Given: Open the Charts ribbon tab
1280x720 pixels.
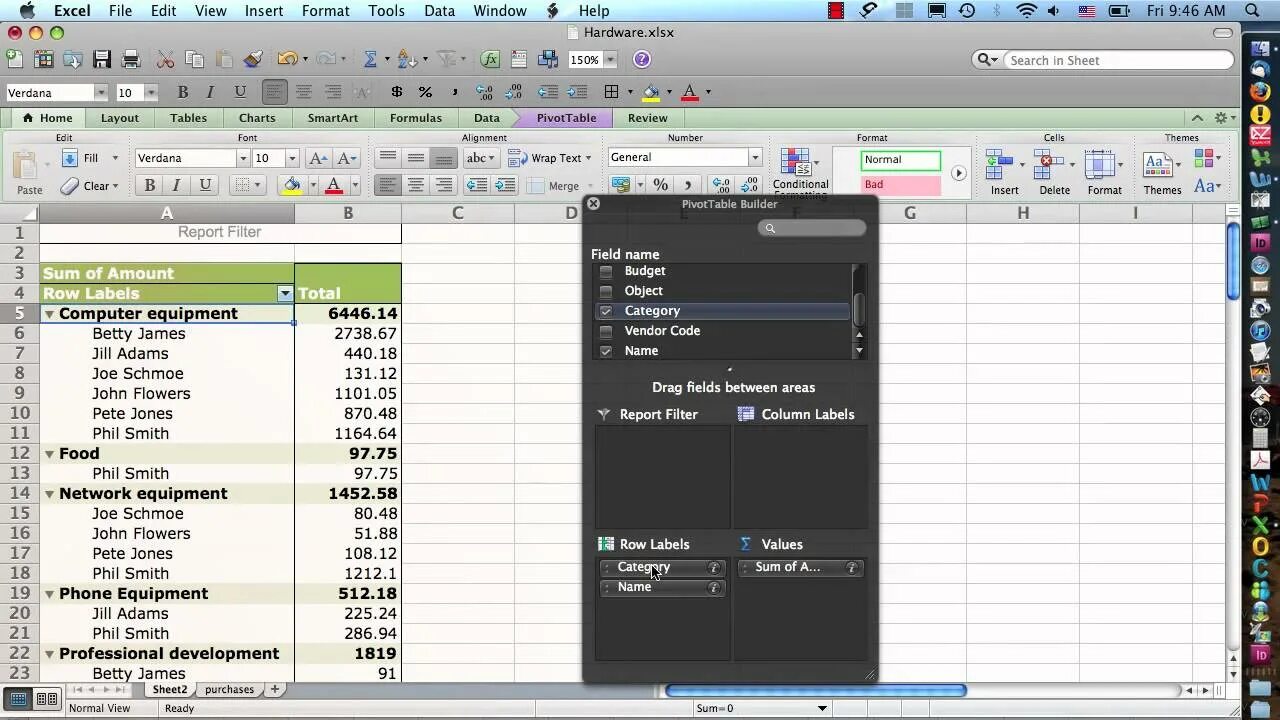Looking at the screenshot, I should [x=257, y=118].
